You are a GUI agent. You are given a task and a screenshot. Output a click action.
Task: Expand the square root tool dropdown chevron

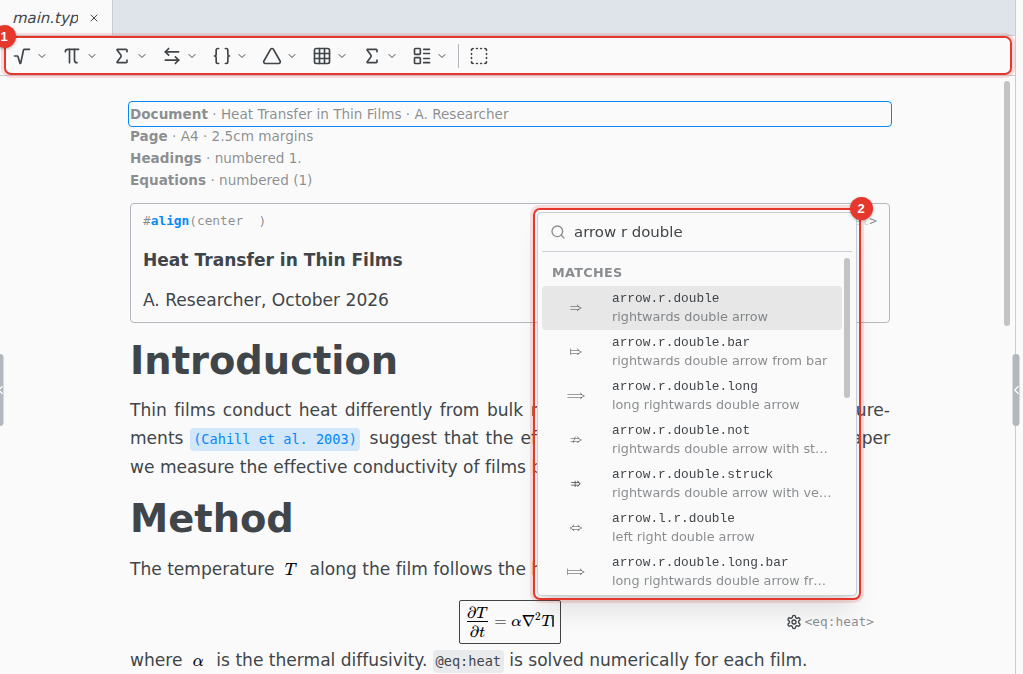coord(42,56)
